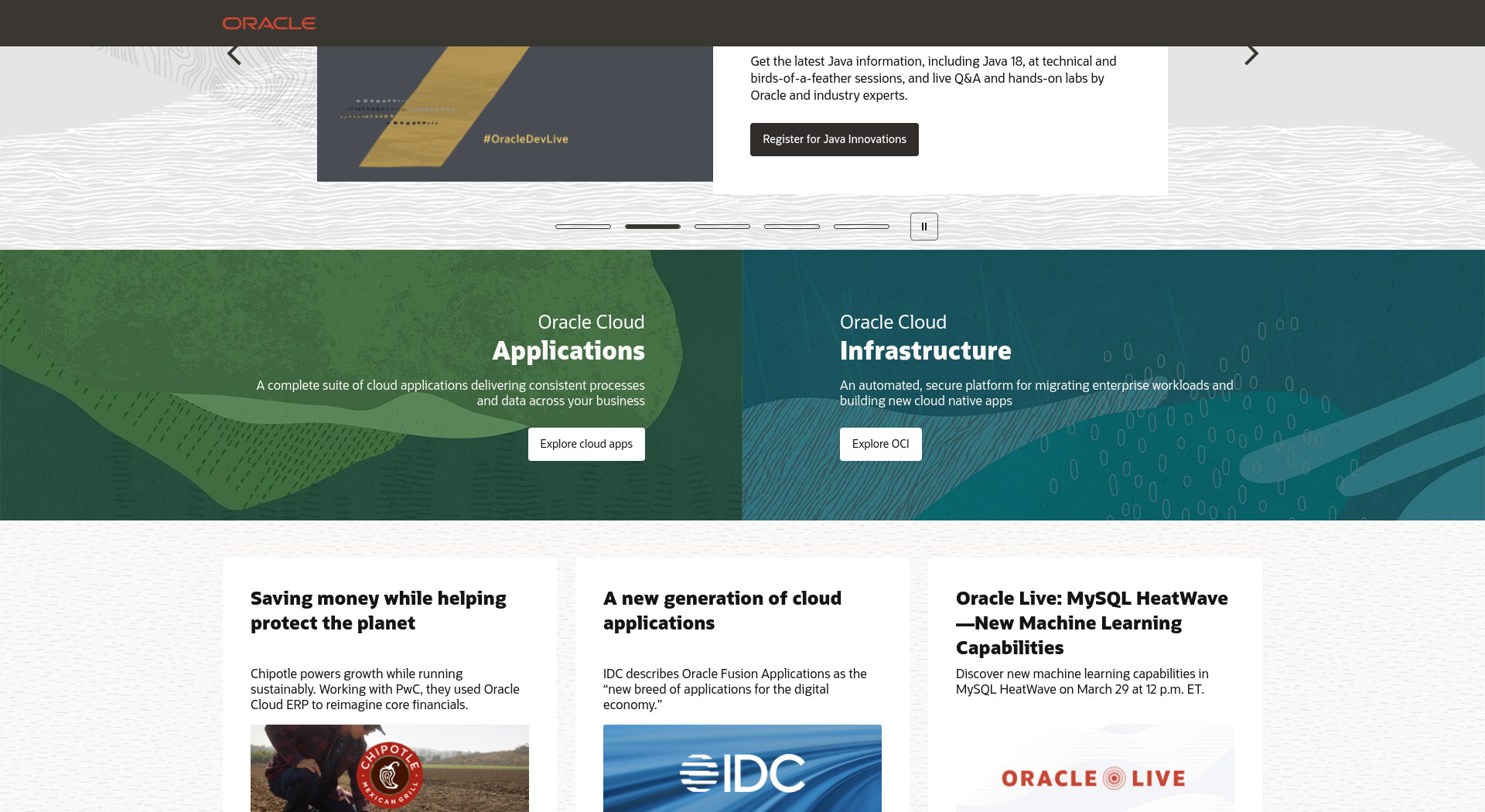Click Discover new machine learning capabilities text
The width and height of the screenshot is (1485, 812).
(1082, 681)
